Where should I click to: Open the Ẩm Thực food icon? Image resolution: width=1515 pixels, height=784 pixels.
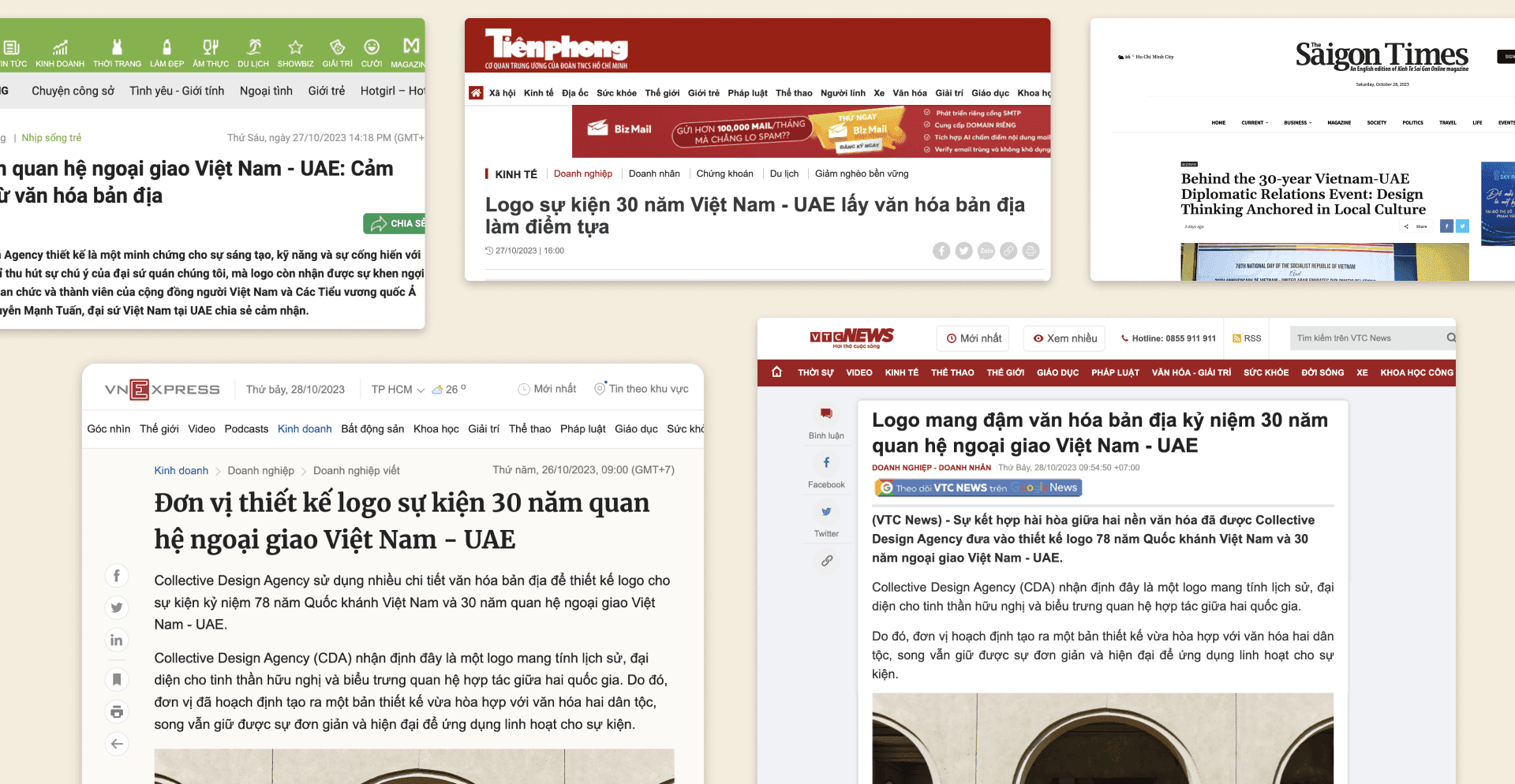pos(211,47)
